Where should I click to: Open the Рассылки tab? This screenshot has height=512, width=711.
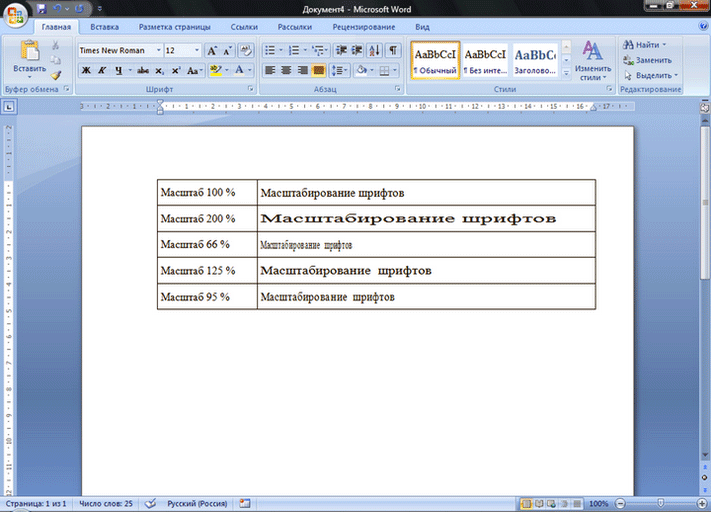pos(295,27)
